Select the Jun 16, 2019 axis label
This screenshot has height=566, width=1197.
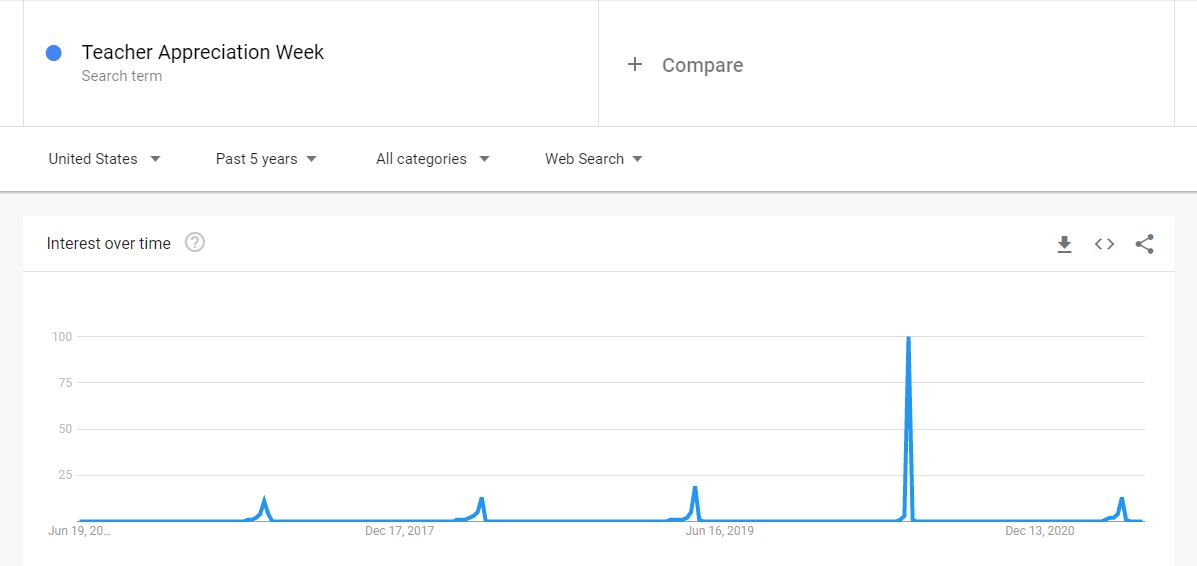point(720,531)
